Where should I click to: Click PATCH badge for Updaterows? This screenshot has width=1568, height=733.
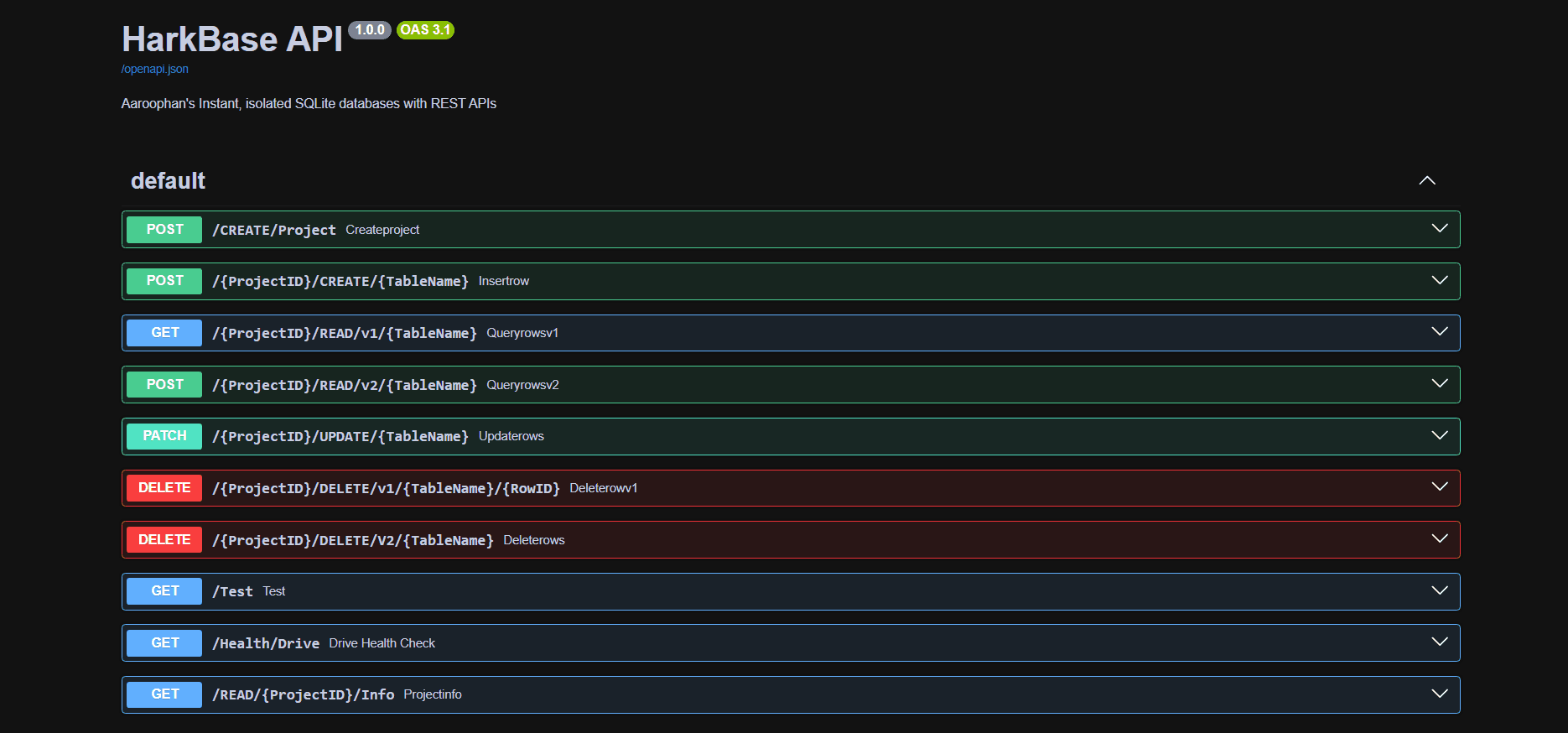tap(164, 436)
